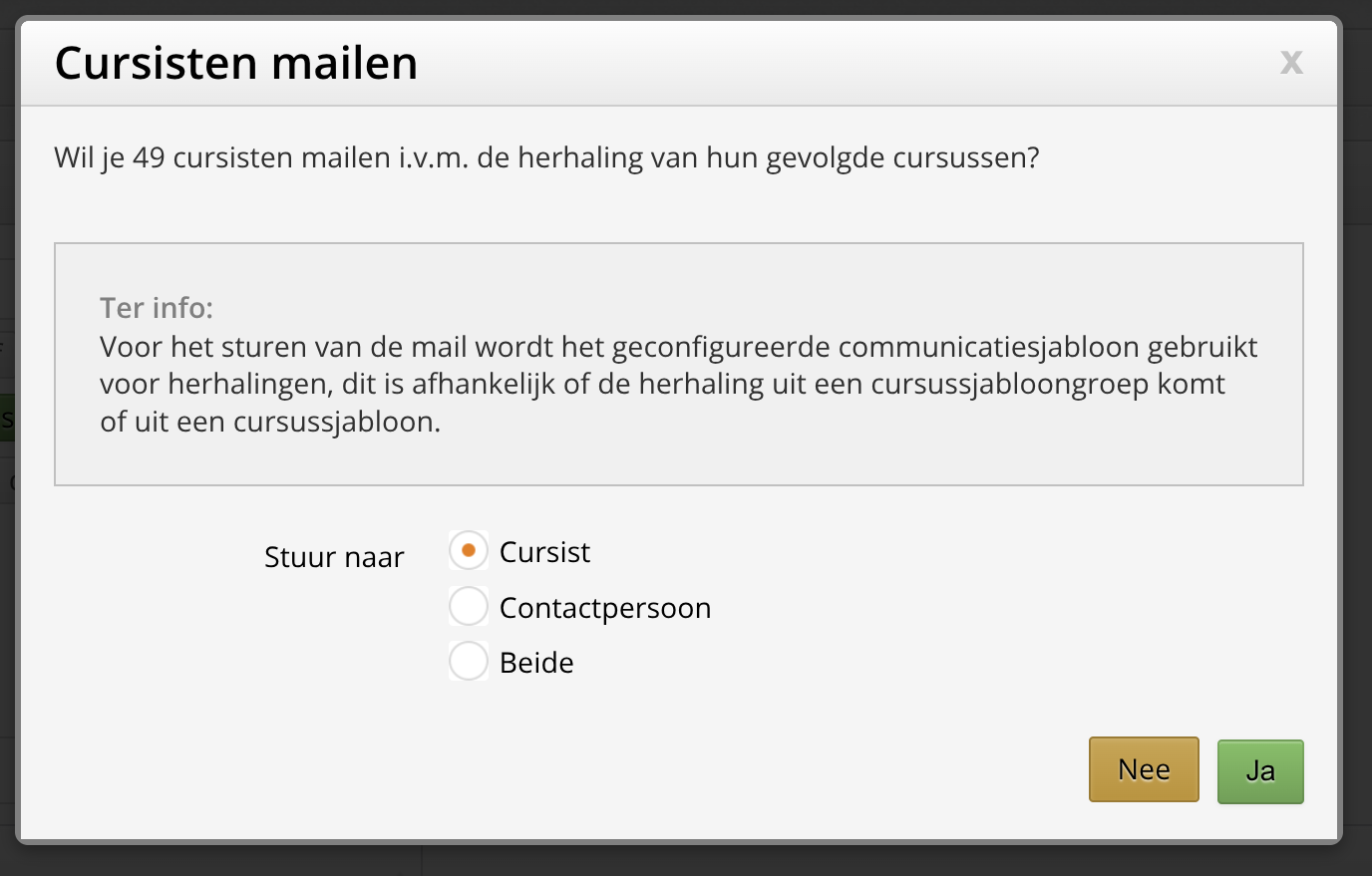The width and height of the screenshot is (1372, 876).
Task: Enable the Beide radio button
Action: click(x=469, y=661)
